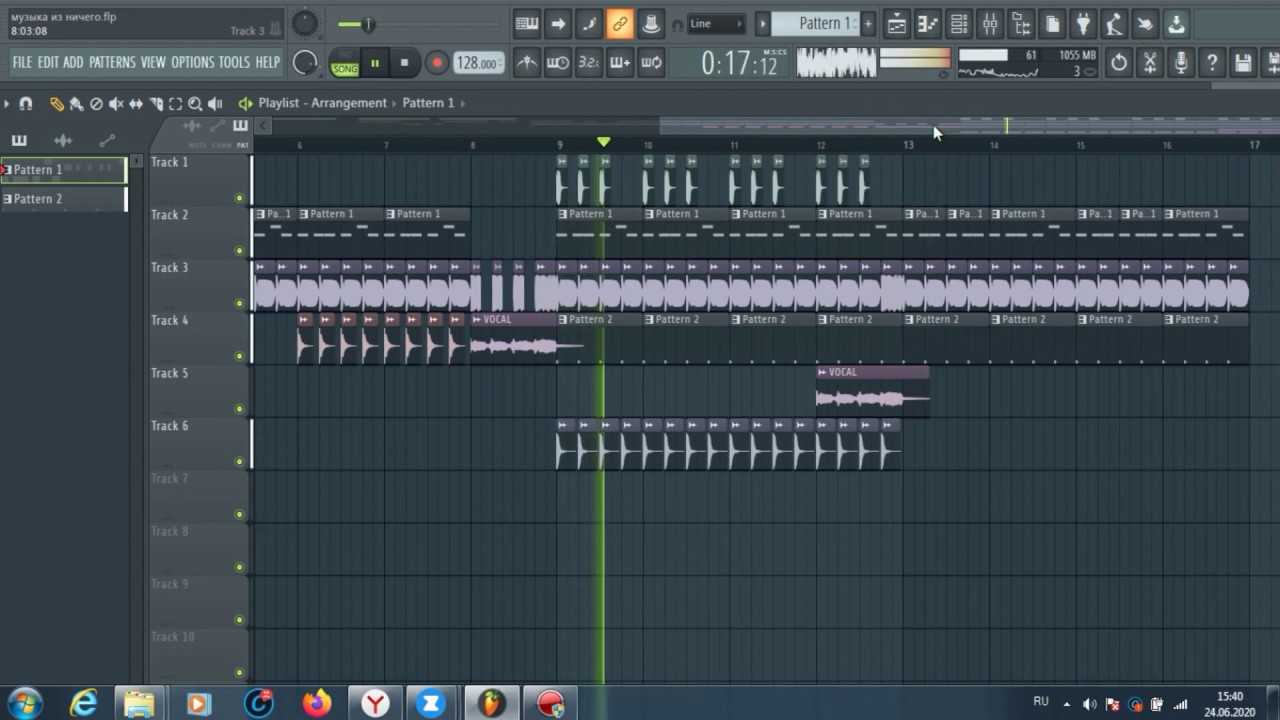Toggle the countdown before recording button
The image size is (1280, 720).
[589, 63]
